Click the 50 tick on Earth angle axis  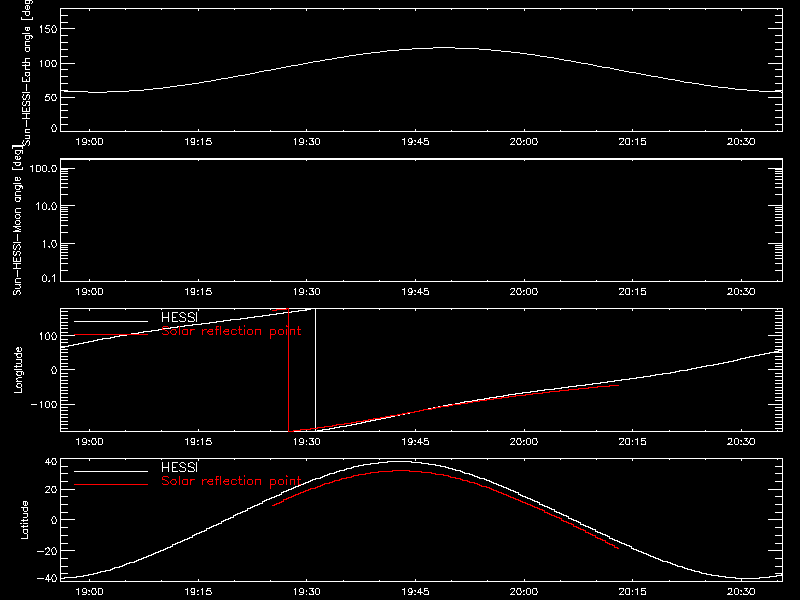point(51,97)
